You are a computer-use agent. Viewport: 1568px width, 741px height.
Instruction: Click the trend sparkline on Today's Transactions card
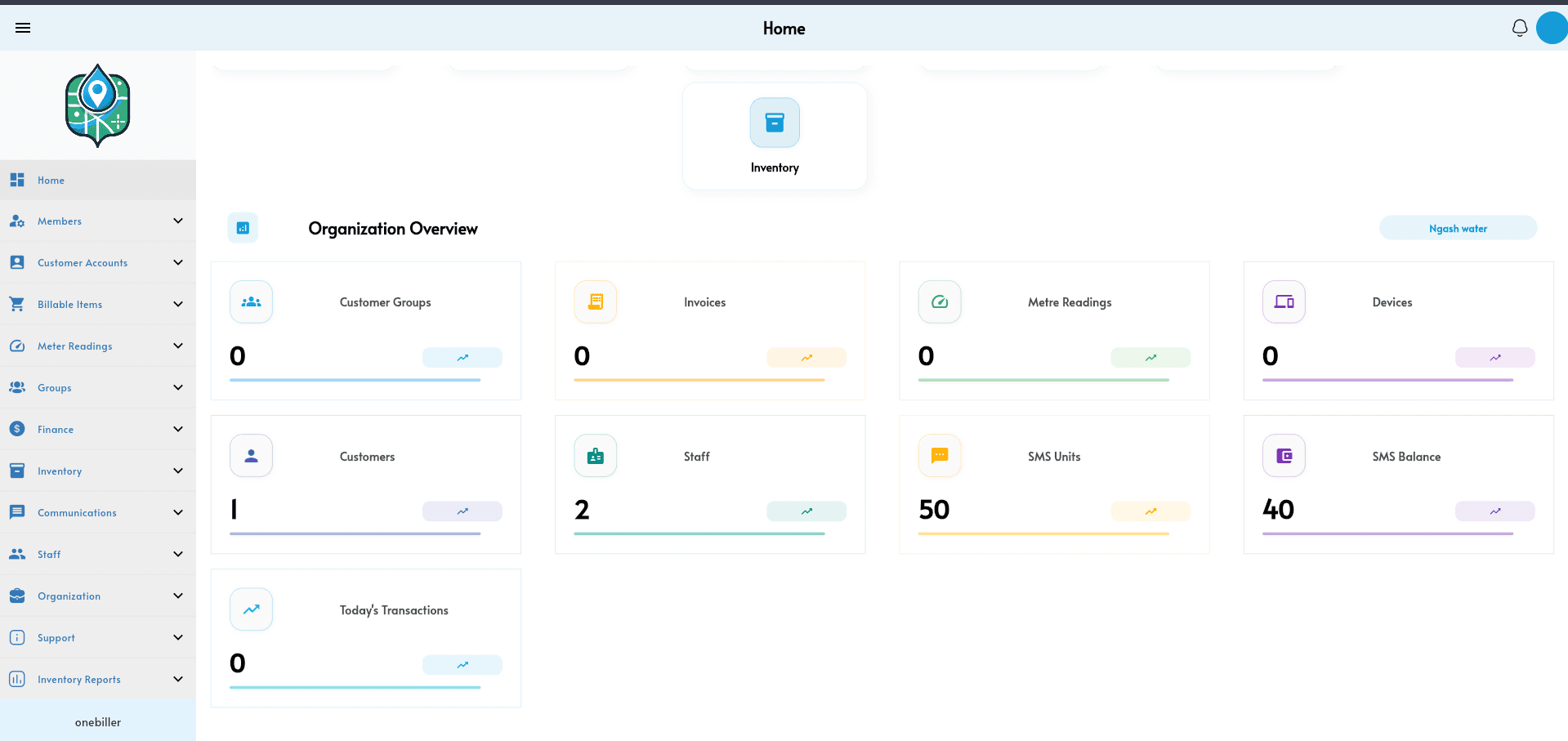(462, 664)
